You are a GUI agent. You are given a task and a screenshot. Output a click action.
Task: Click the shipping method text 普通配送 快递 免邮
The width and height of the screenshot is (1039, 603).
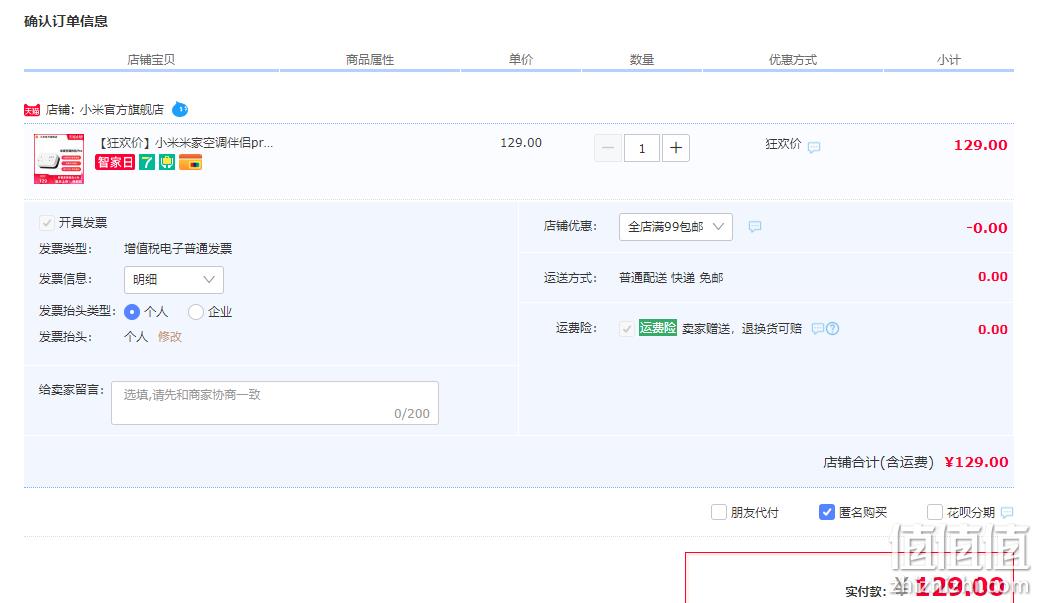point(671,278)
